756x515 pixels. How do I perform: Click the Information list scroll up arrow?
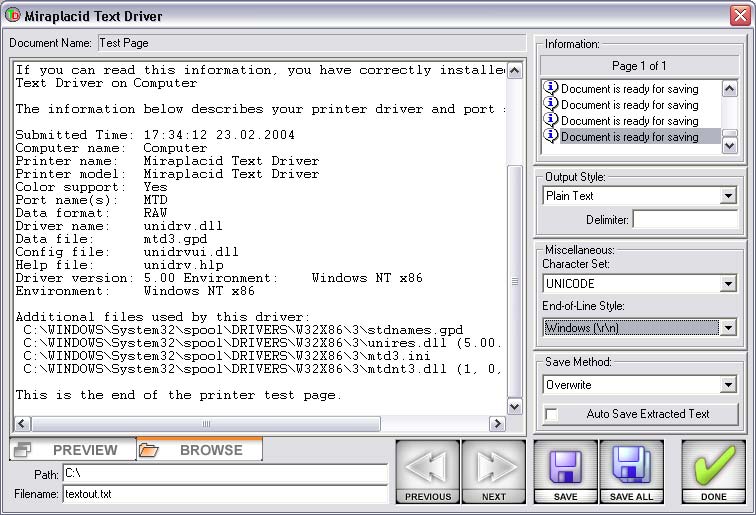point(729,89)
